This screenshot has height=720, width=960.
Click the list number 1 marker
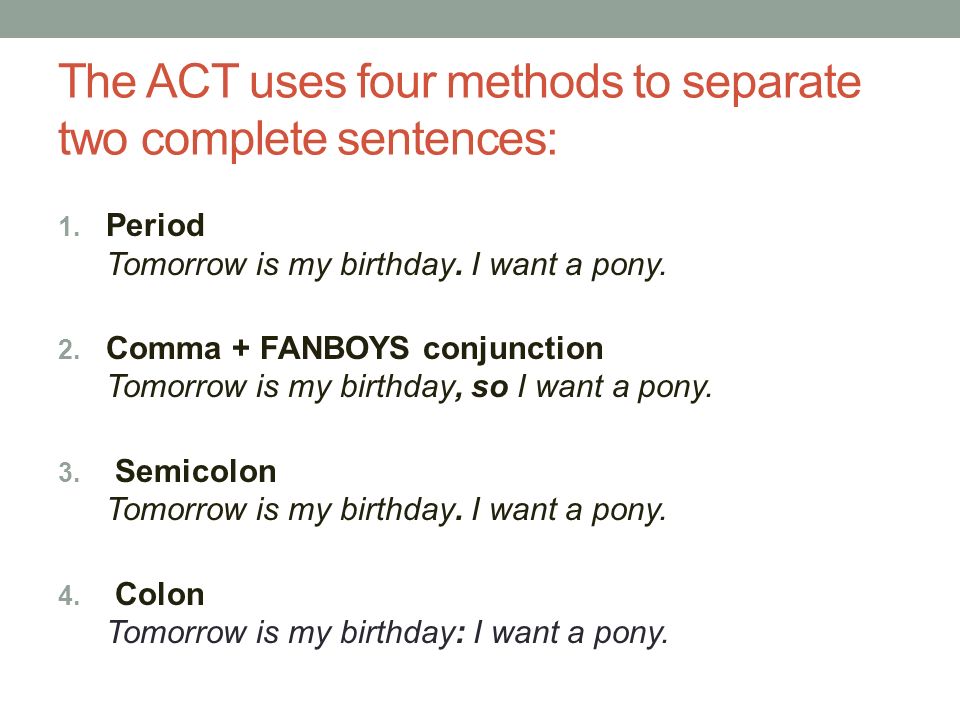pyautogui.click(x=69, y=228)
